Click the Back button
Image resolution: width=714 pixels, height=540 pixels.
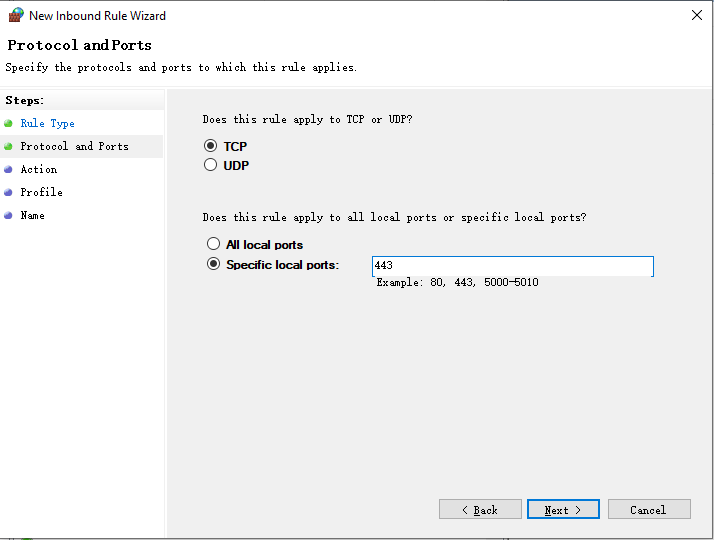pyautogui.click(x=480, y=509)
